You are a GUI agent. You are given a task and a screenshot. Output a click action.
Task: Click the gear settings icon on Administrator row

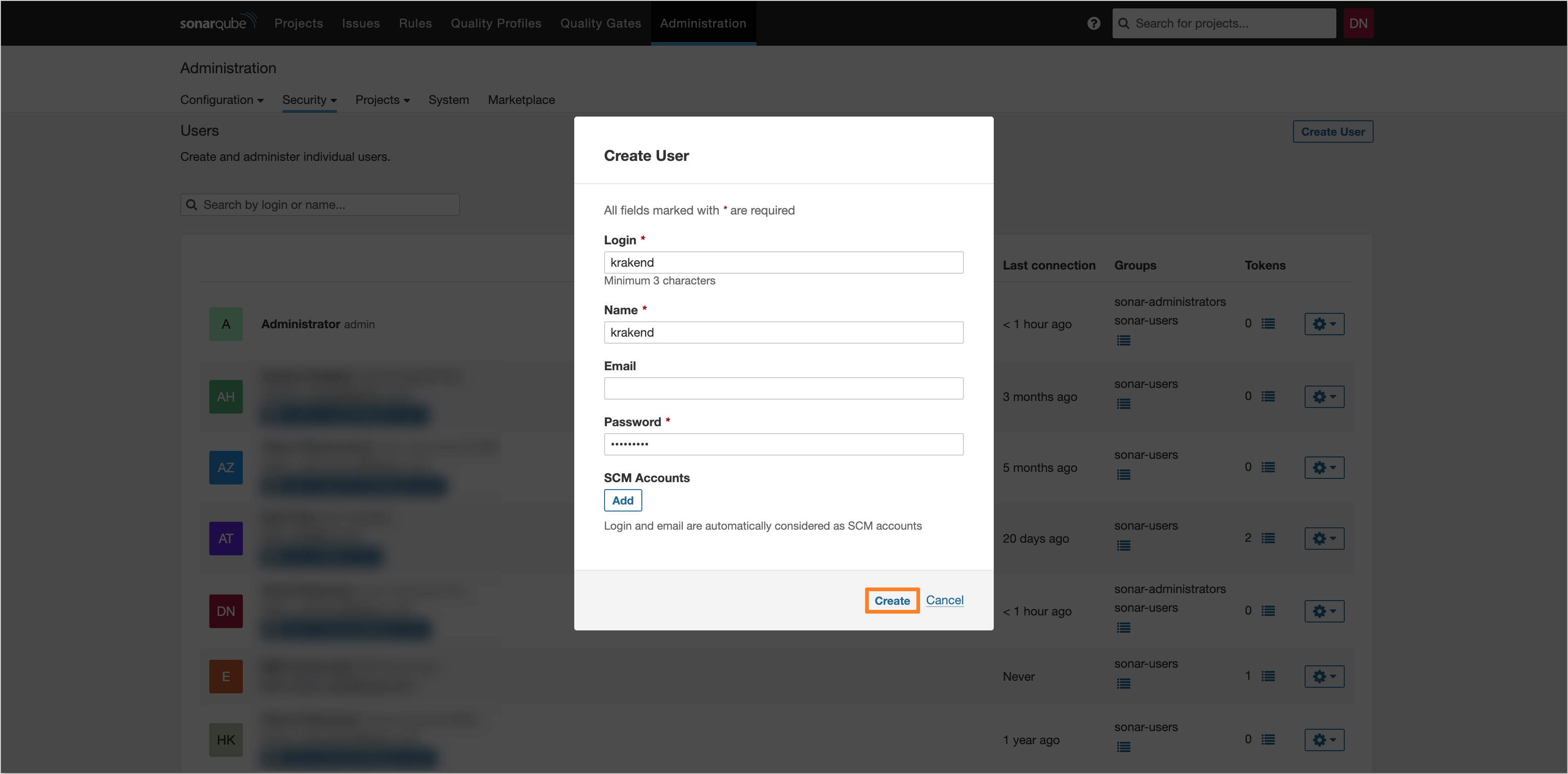pos(1324,324)
